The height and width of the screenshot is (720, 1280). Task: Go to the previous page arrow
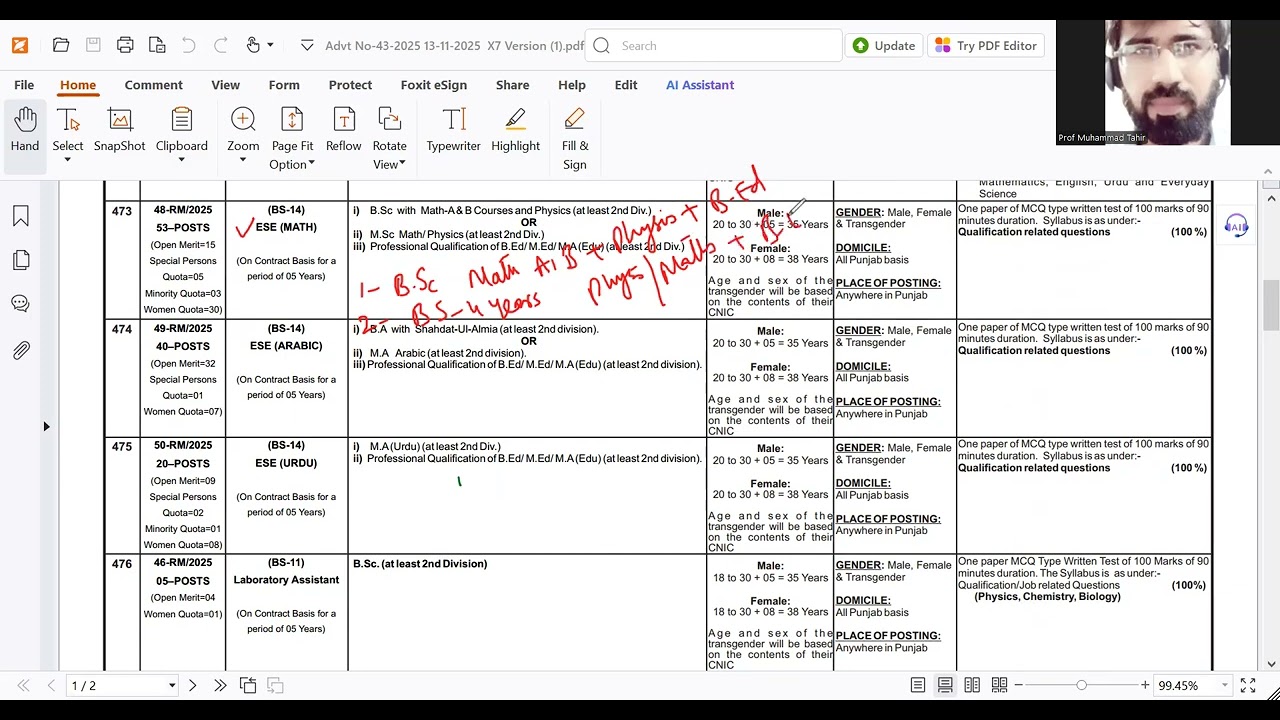click(x=51, y=685)
